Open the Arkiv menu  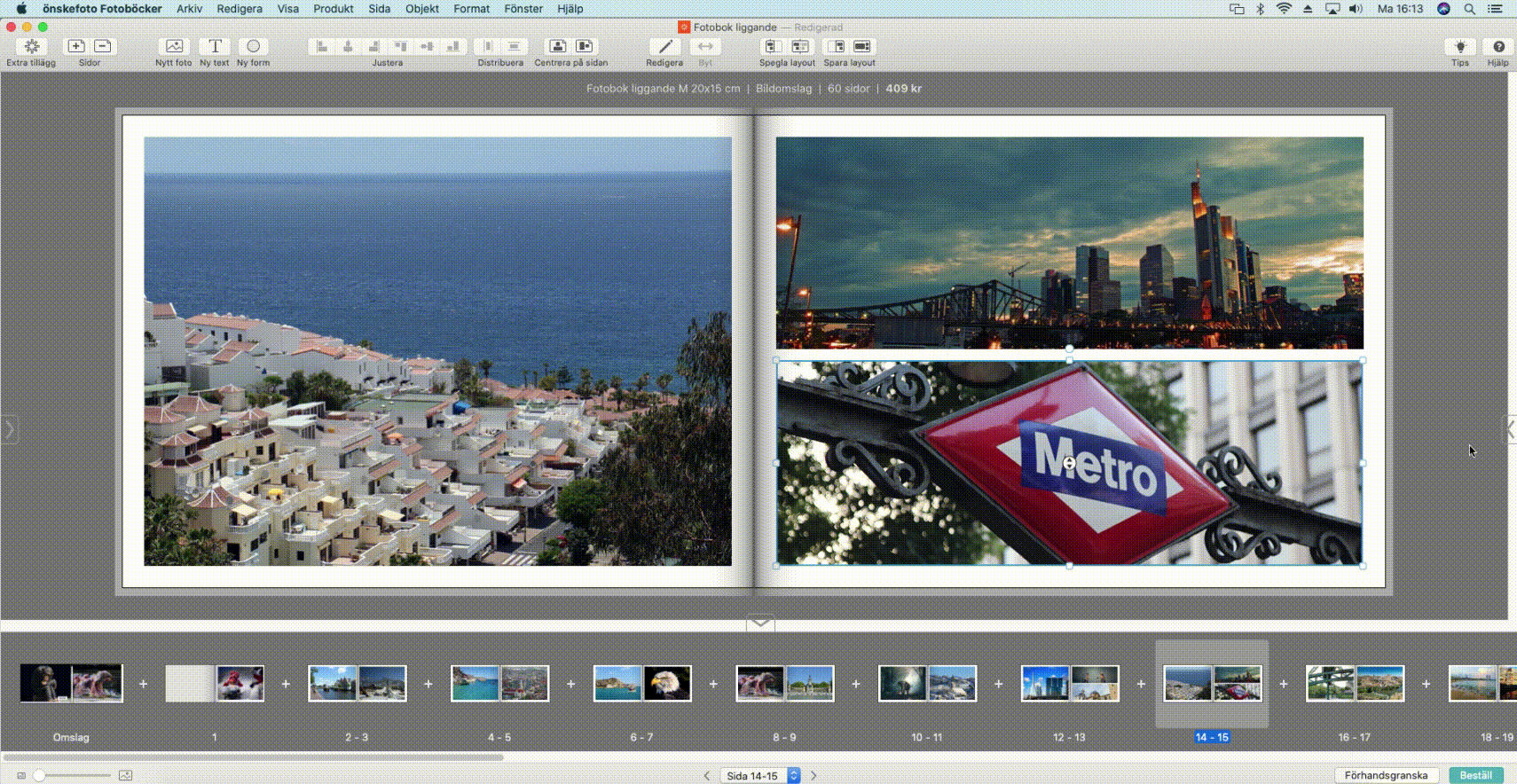click(189, 9)
